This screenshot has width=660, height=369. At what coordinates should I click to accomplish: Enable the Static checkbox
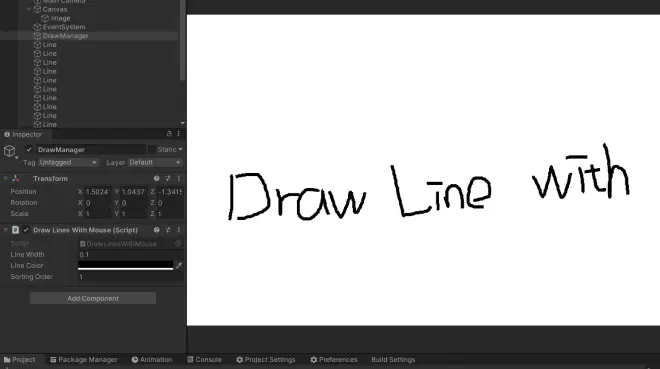click(x=152, y=149)
